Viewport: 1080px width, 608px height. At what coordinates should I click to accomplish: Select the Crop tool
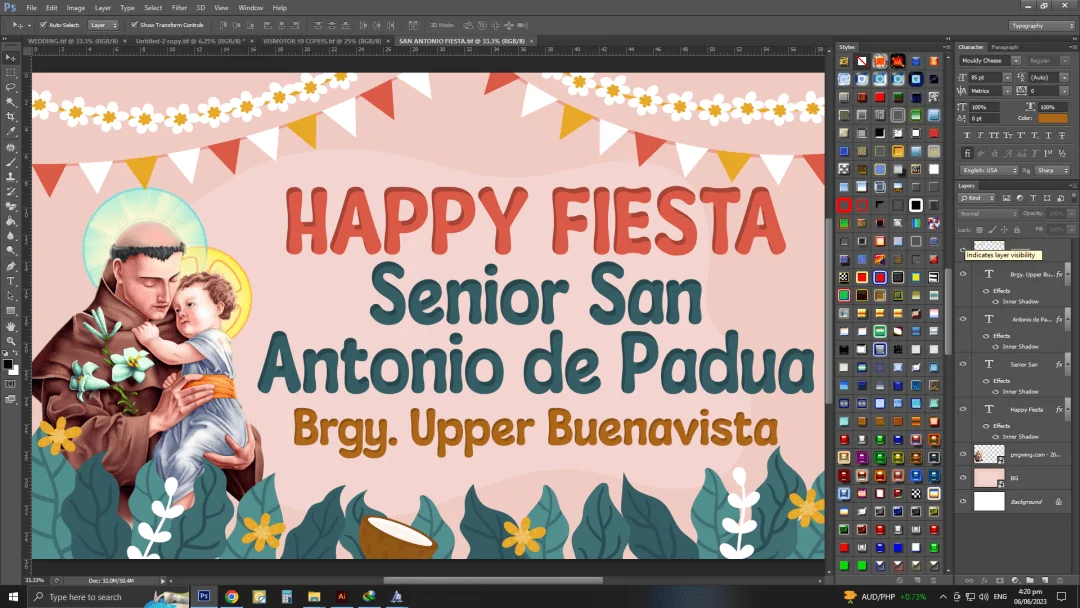tap(10, 117)
